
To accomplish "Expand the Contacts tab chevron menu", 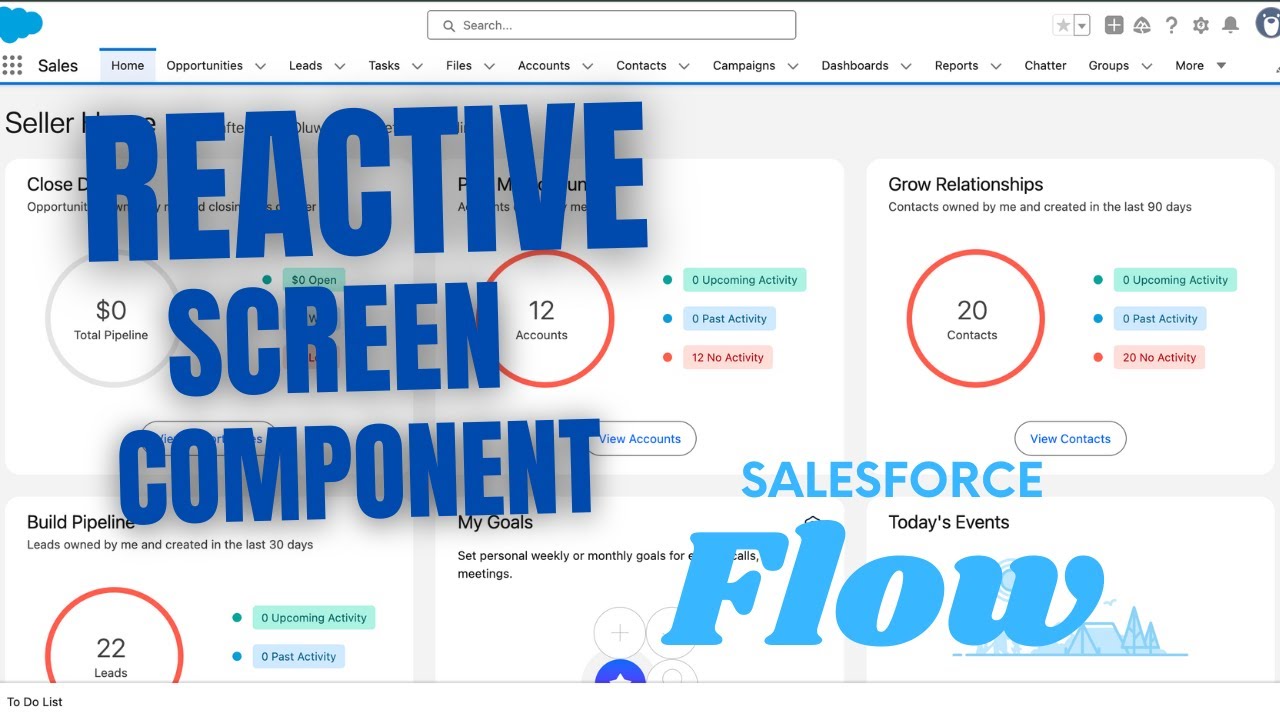I will [x=684, y=66].
